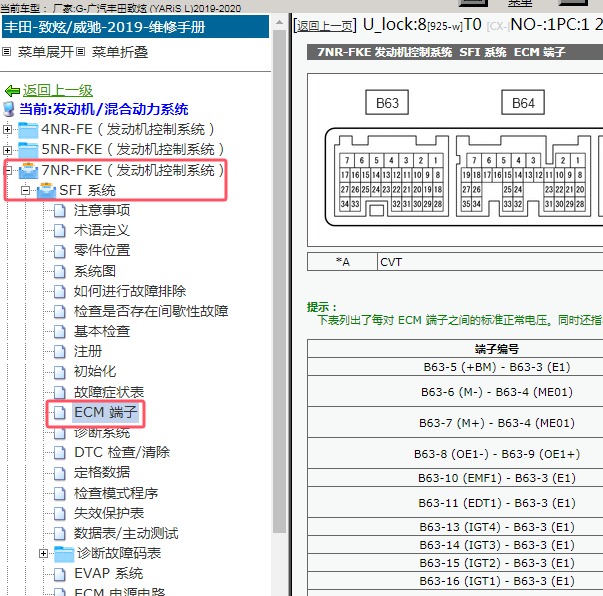This screenshot has height=596, width=603.
Task: Click the B63 connector label box
Action: (x=387, y=103)
